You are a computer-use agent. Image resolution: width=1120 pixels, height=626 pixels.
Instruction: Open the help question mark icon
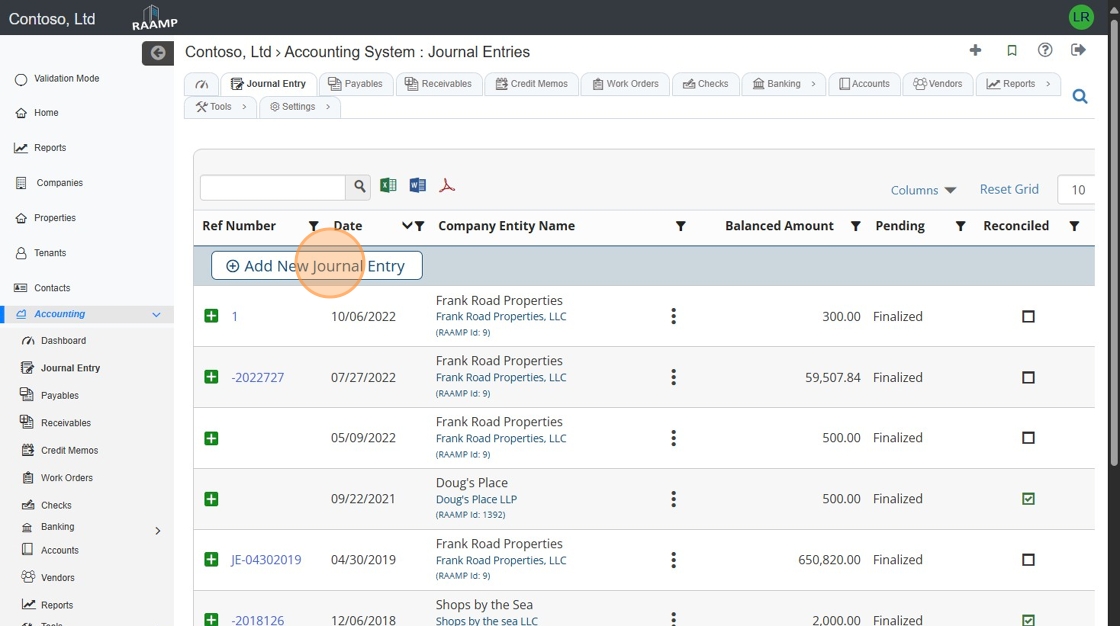click(x=1045, y=50)
